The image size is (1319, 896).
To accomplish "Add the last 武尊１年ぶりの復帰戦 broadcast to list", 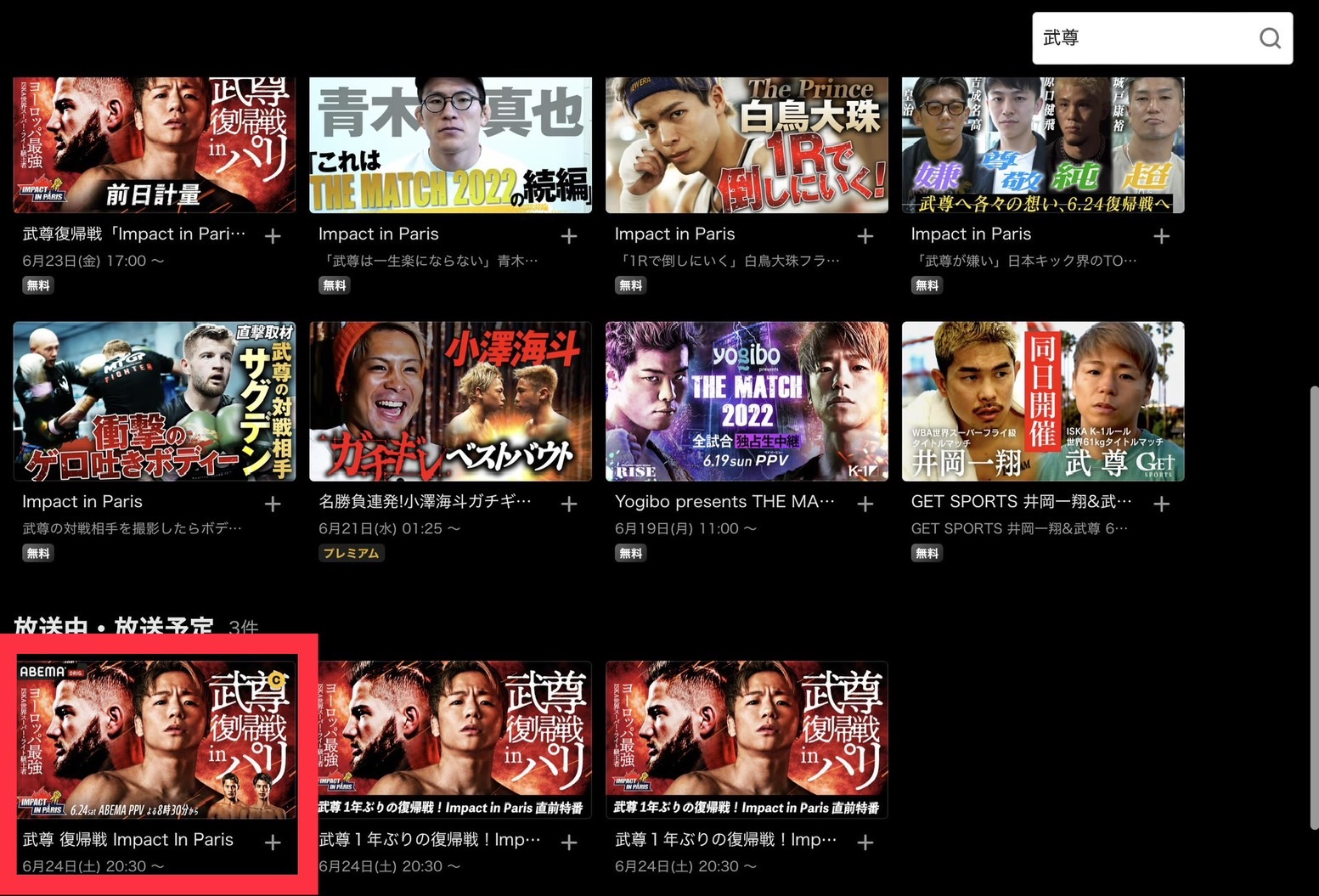I will [x=865, y=842].
